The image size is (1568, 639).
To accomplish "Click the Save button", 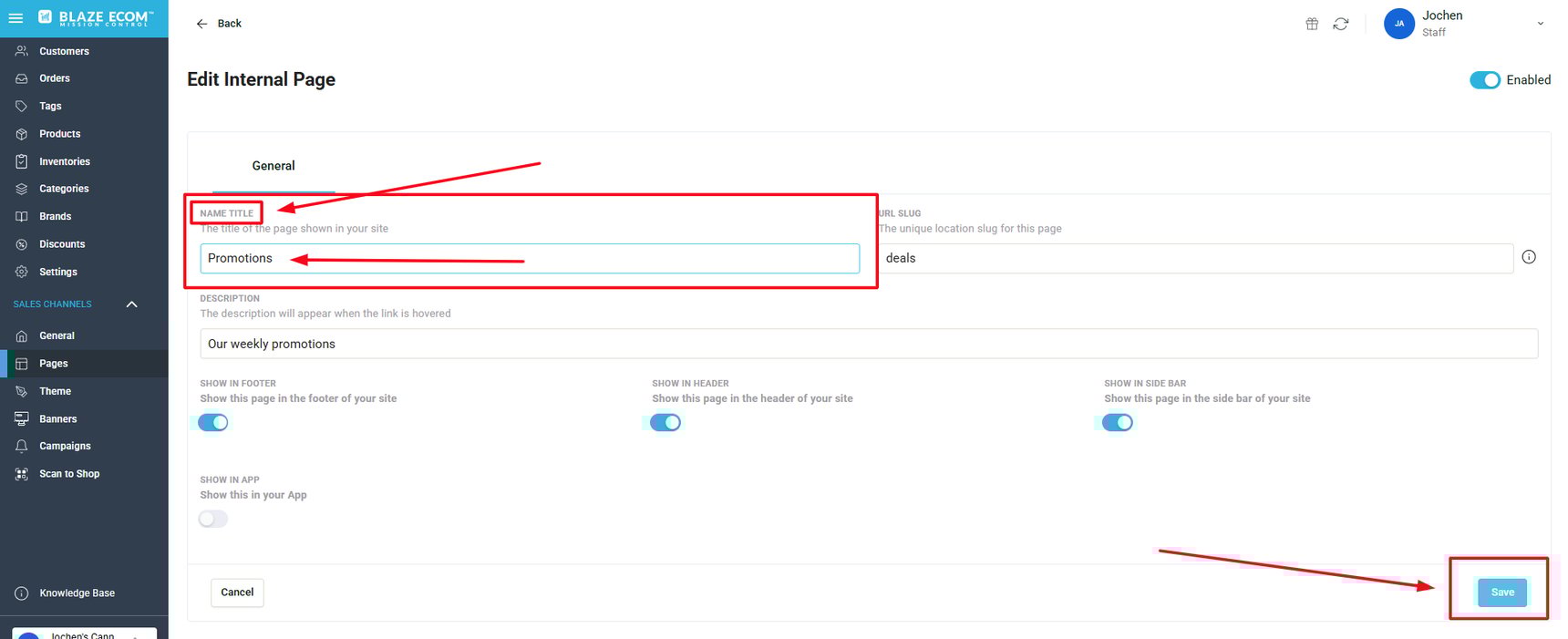I will pyautogui.click(x=1501, y=593).
